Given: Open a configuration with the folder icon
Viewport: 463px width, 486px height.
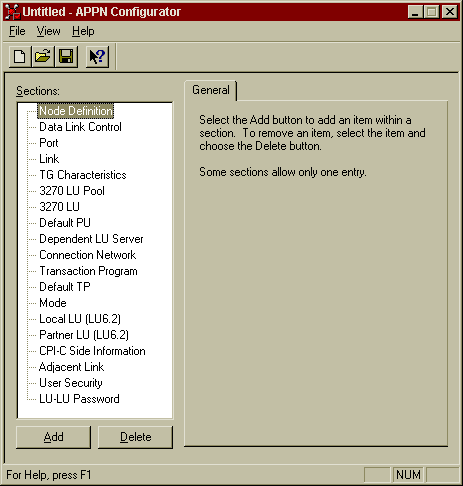Looking at the screenshot, I should pos(43,56).
